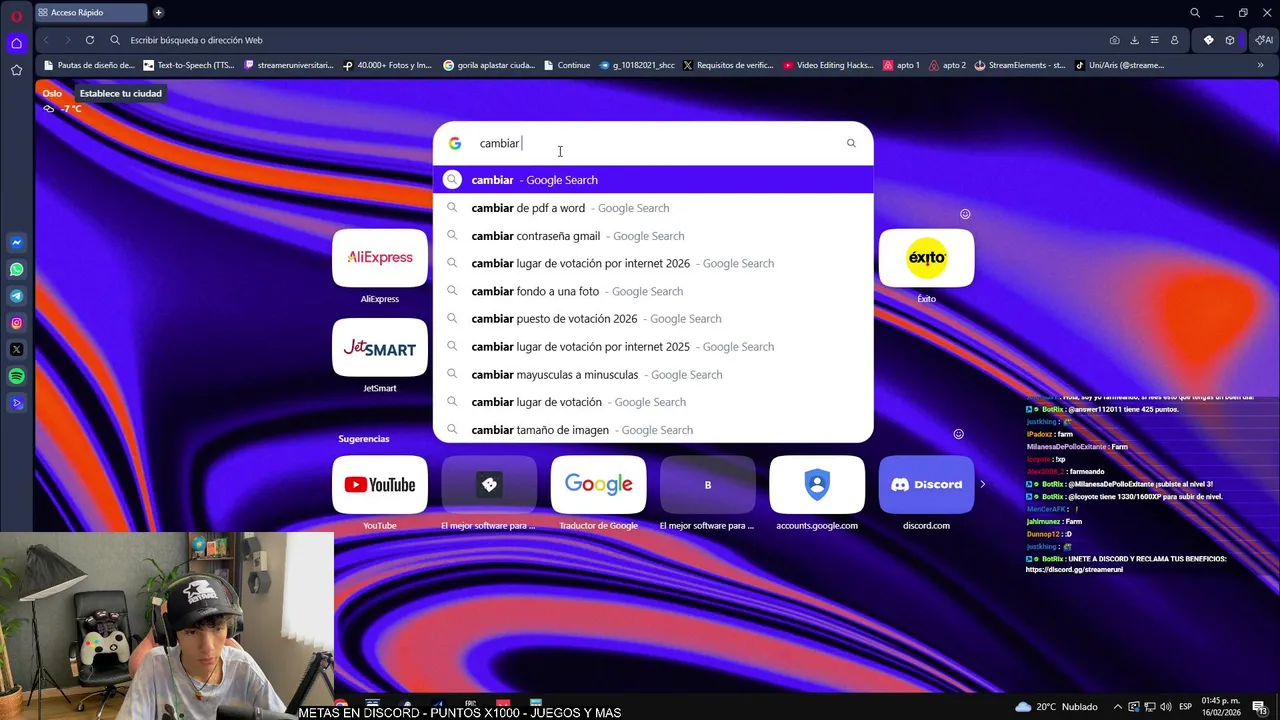Open Facebook Messenger in sidebar
This screenshot has height=720, width=1280.
pyautogui.click(x=16, y=243)
